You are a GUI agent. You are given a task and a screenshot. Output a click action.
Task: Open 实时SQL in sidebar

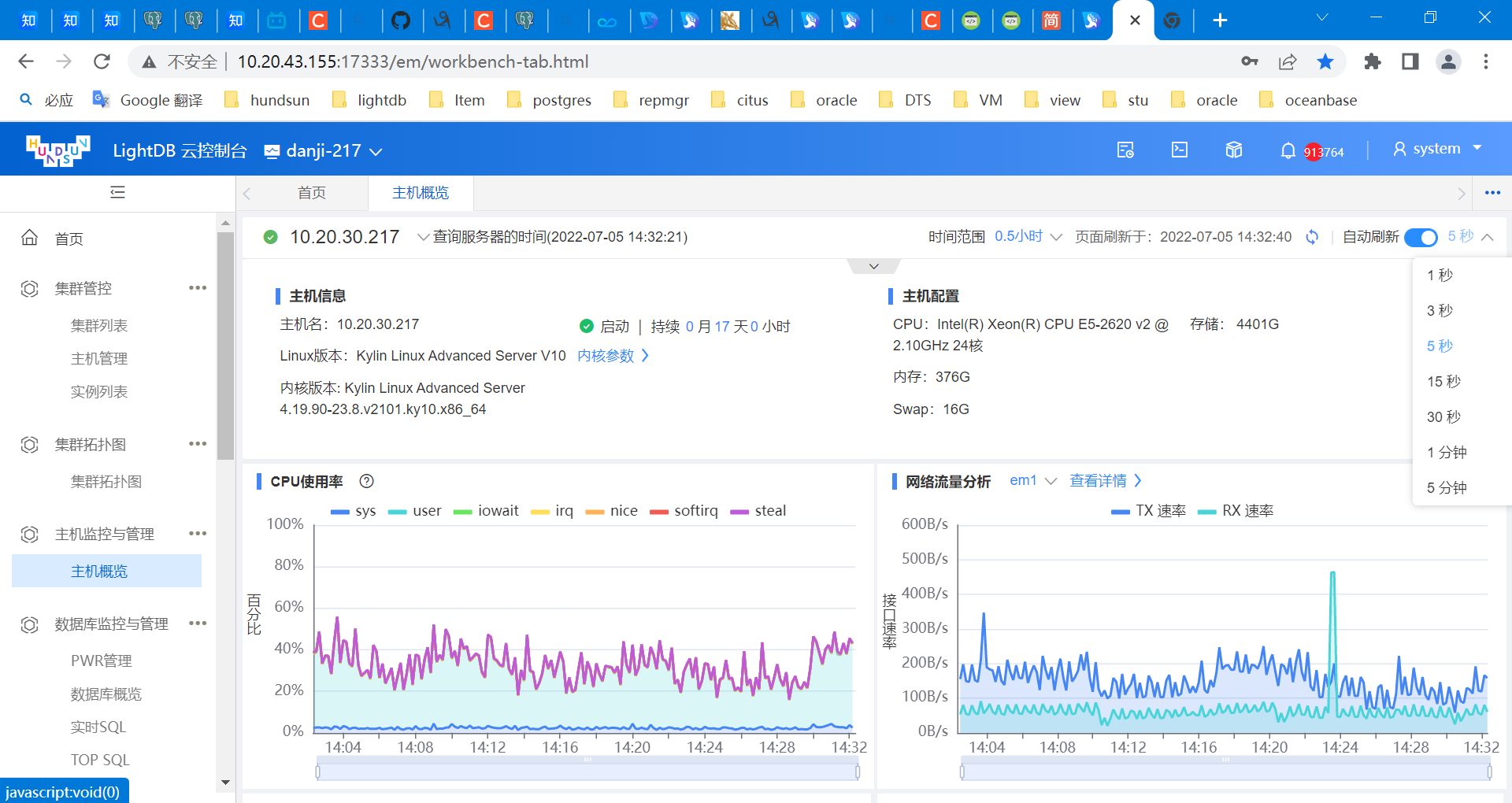pos(98,727)
